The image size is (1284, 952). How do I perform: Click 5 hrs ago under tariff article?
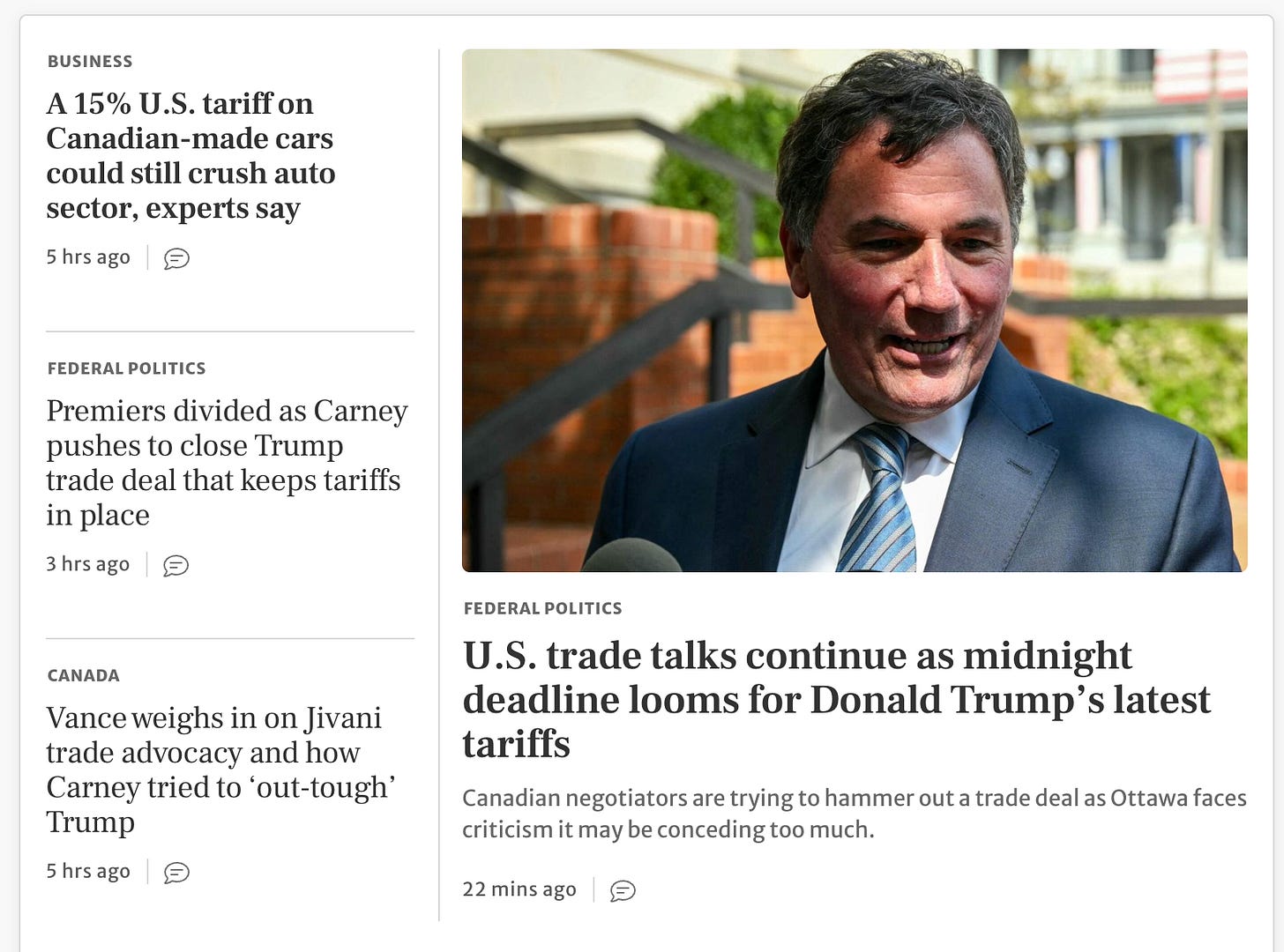tap(88, 257)
